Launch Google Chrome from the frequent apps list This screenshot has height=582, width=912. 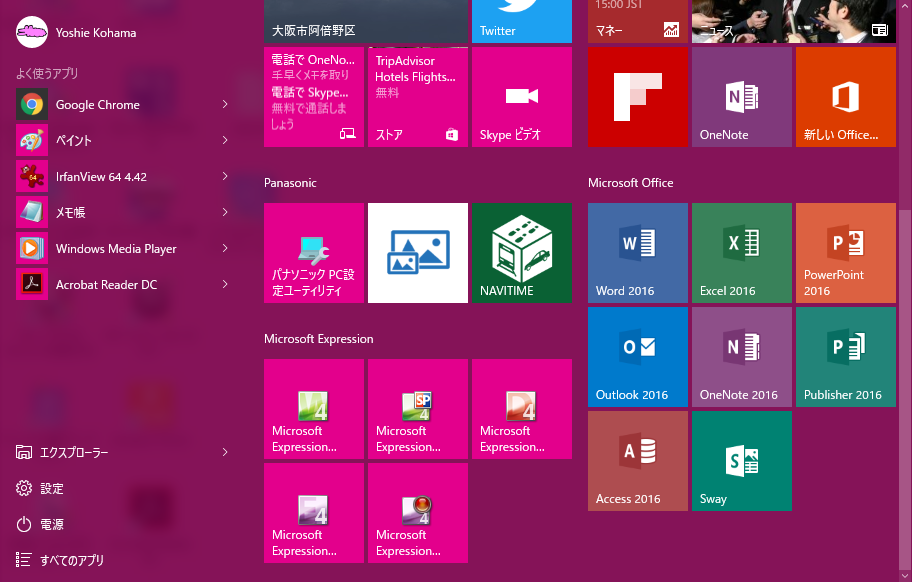pos(98,105)
